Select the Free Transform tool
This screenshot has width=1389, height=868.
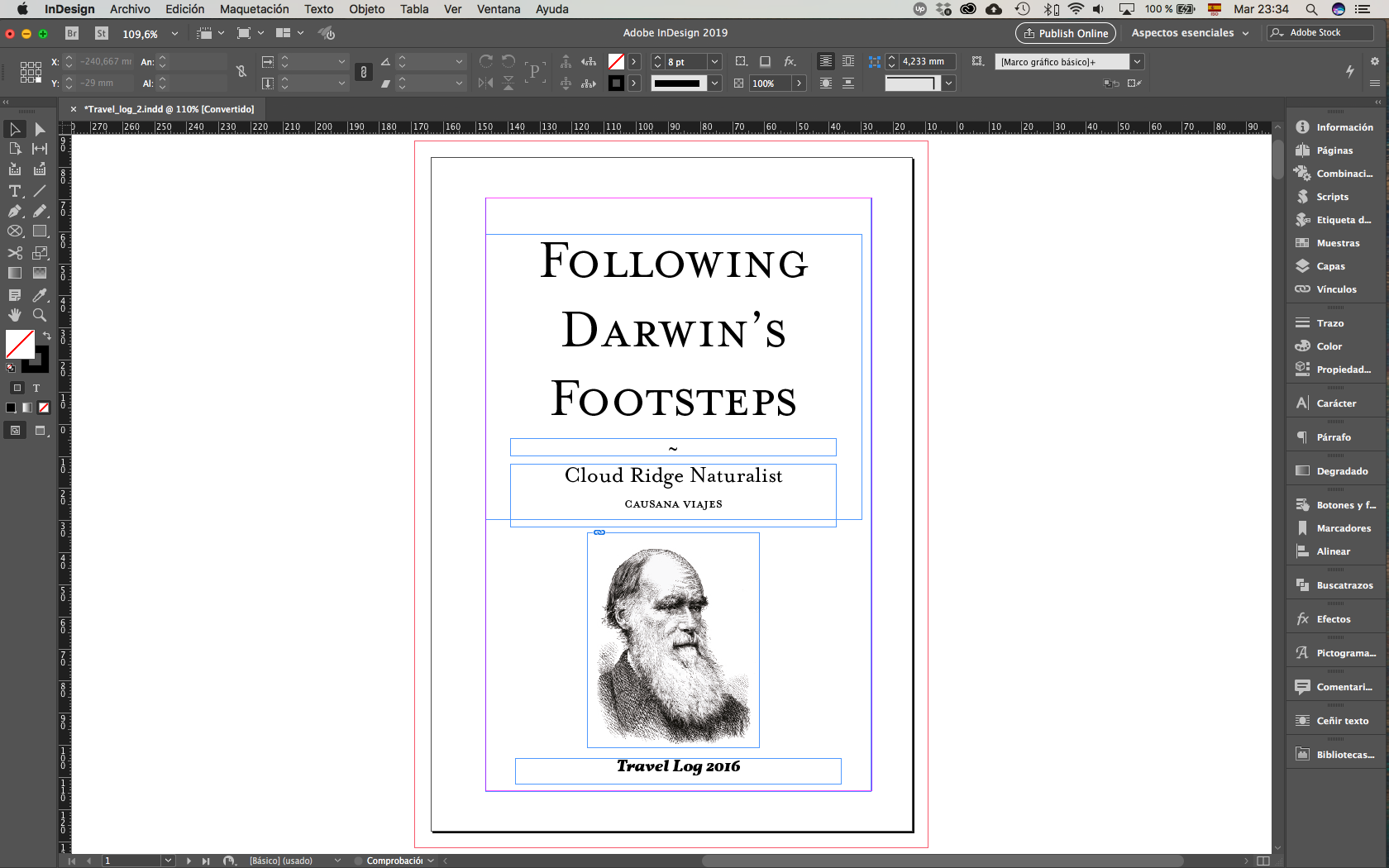point(40,253)
